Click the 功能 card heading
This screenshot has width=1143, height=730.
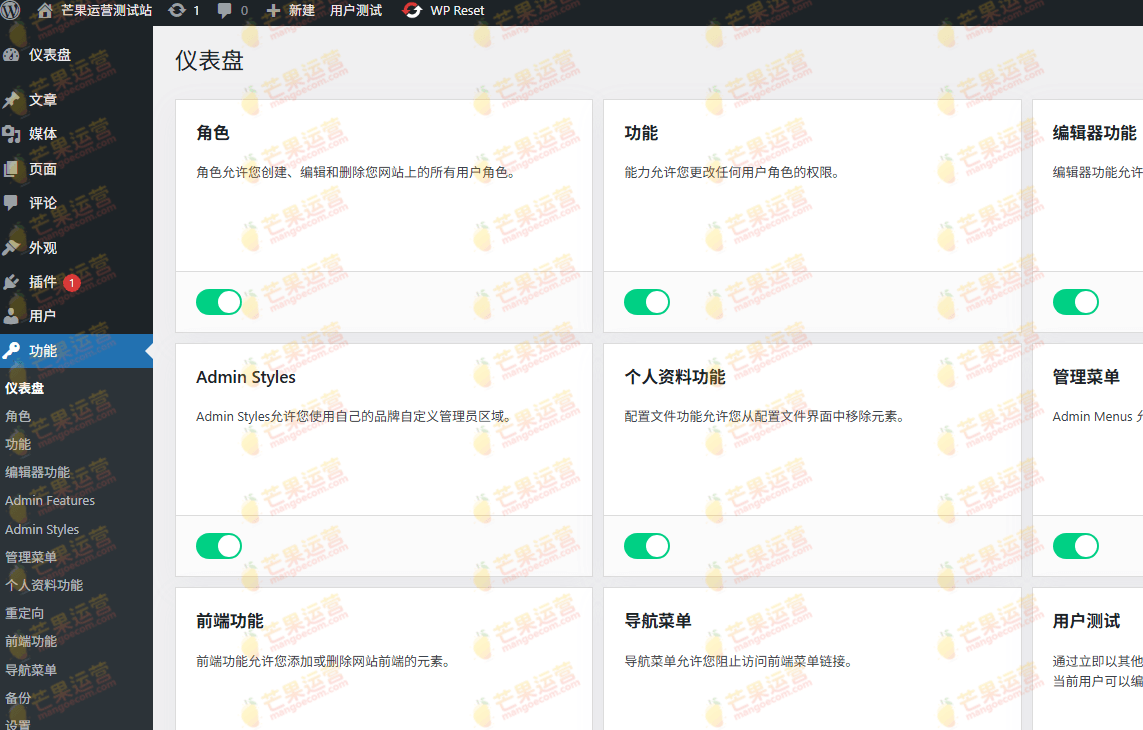641,133
